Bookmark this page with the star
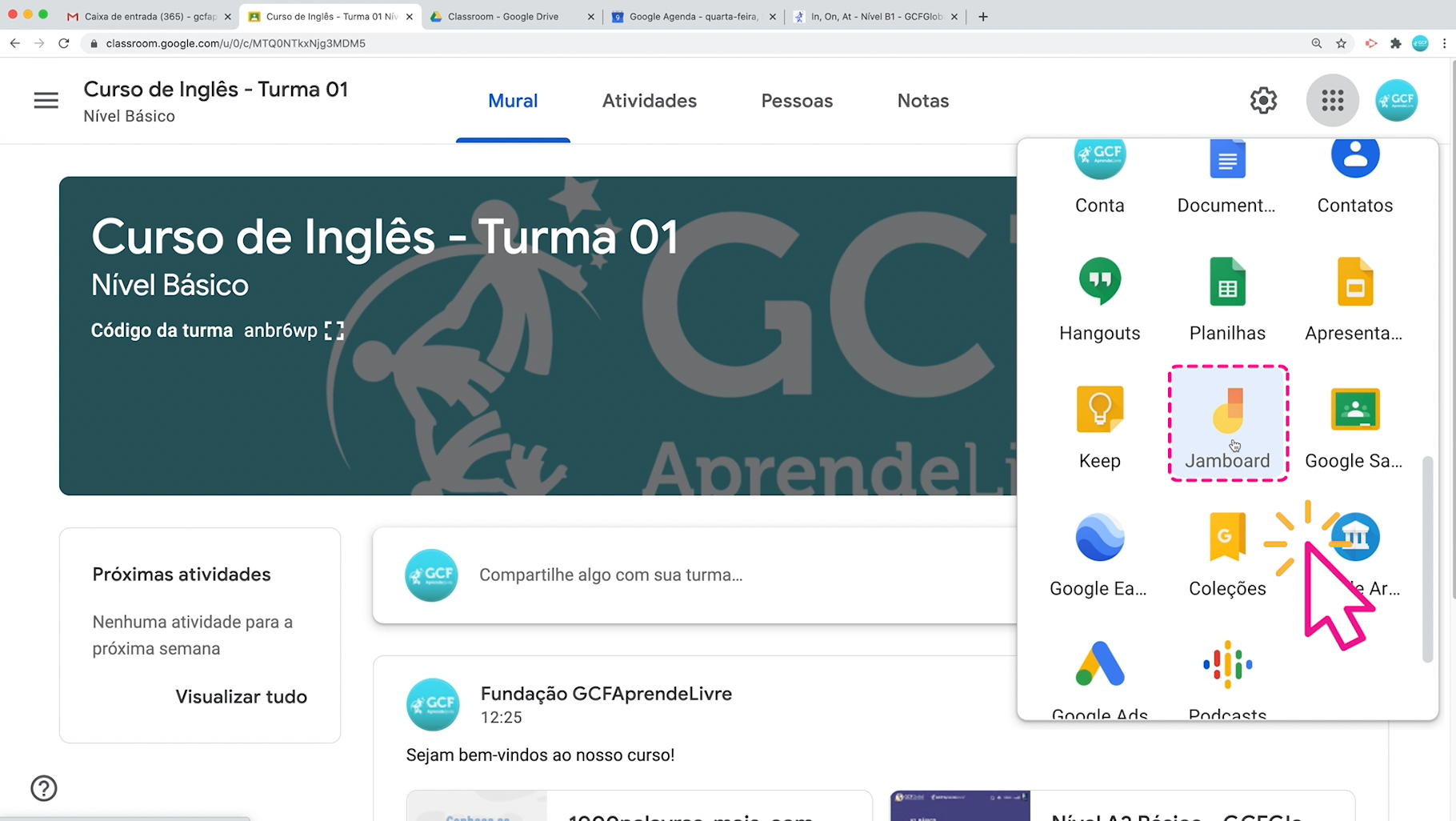Screen dimensions: 1456x821 1342,43
